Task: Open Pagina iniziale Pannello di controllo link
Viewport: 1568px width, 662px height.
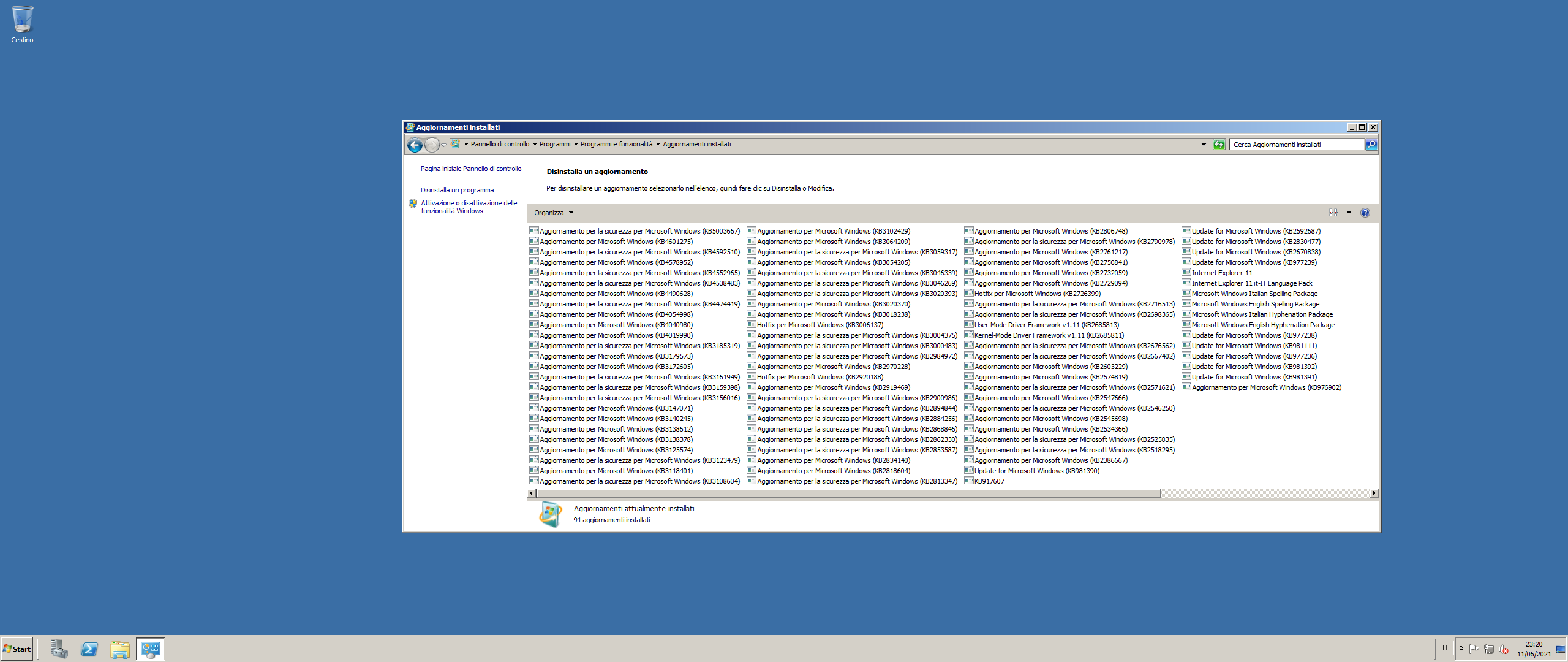Action: pos(471,169)
